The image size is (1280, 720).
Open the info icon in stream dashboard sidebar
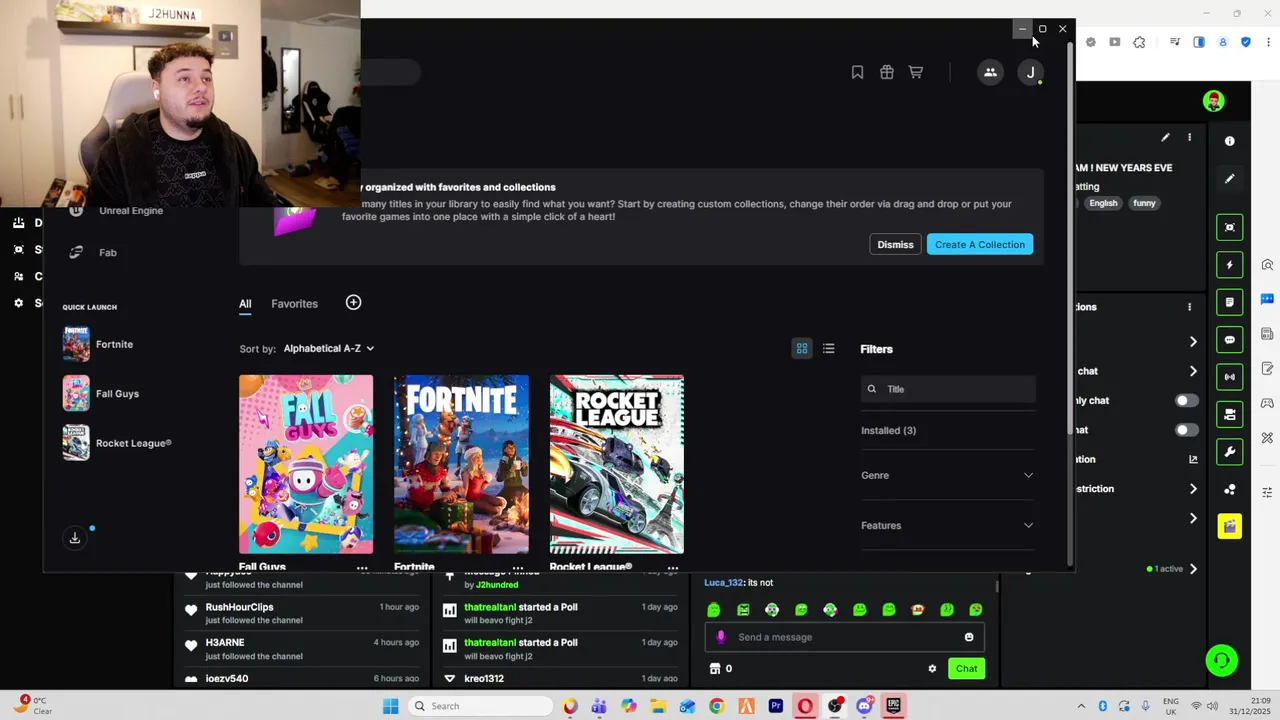1230,141
